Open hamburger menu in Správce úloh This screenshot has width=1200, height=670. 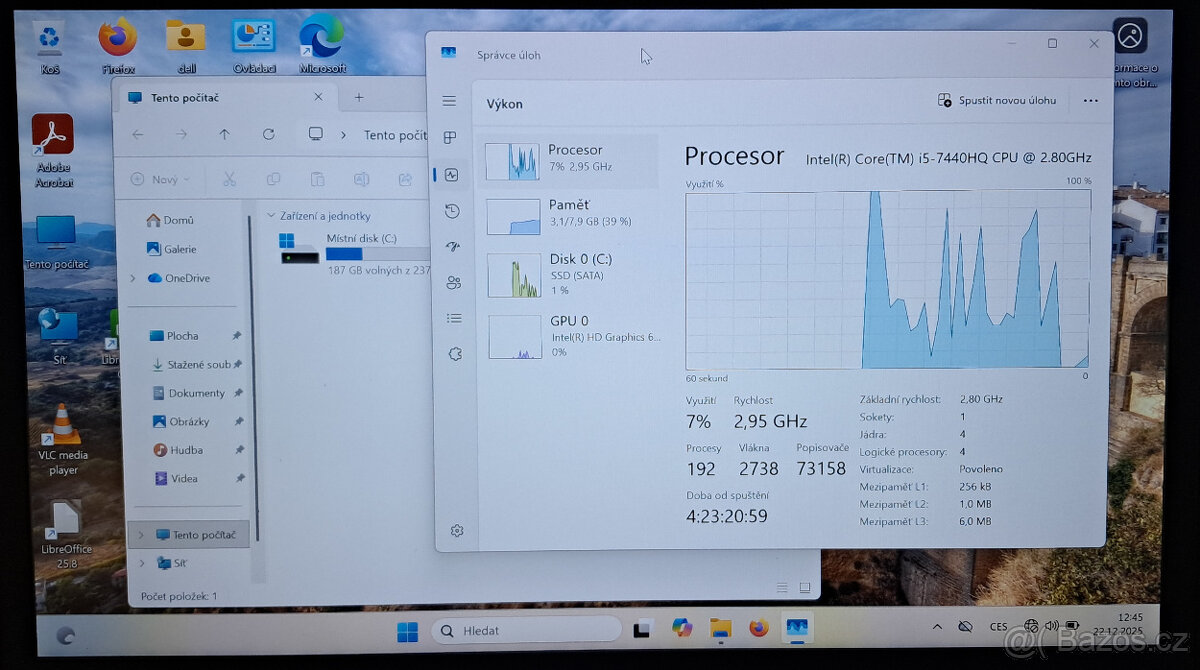pos(452,100)
